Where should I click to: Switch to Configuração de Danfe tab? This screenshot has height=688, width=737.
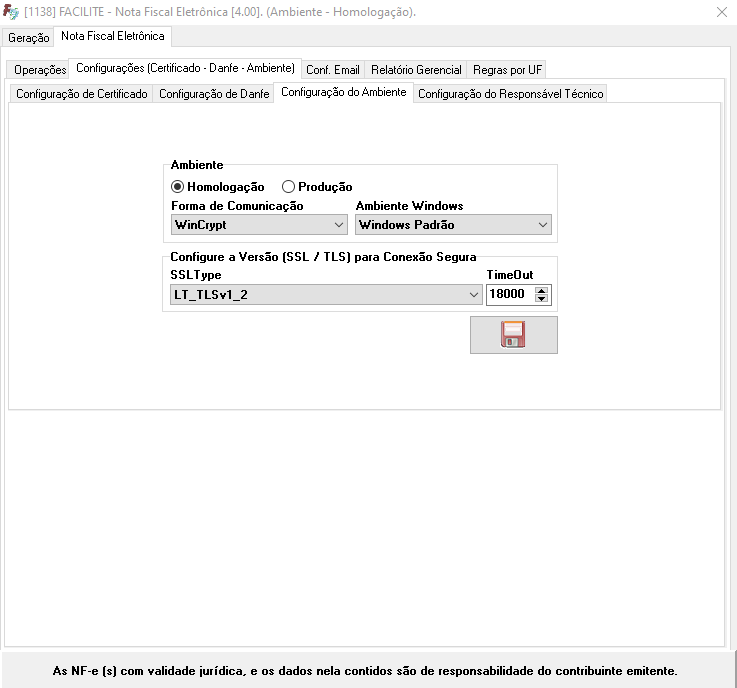coord(214,94)
